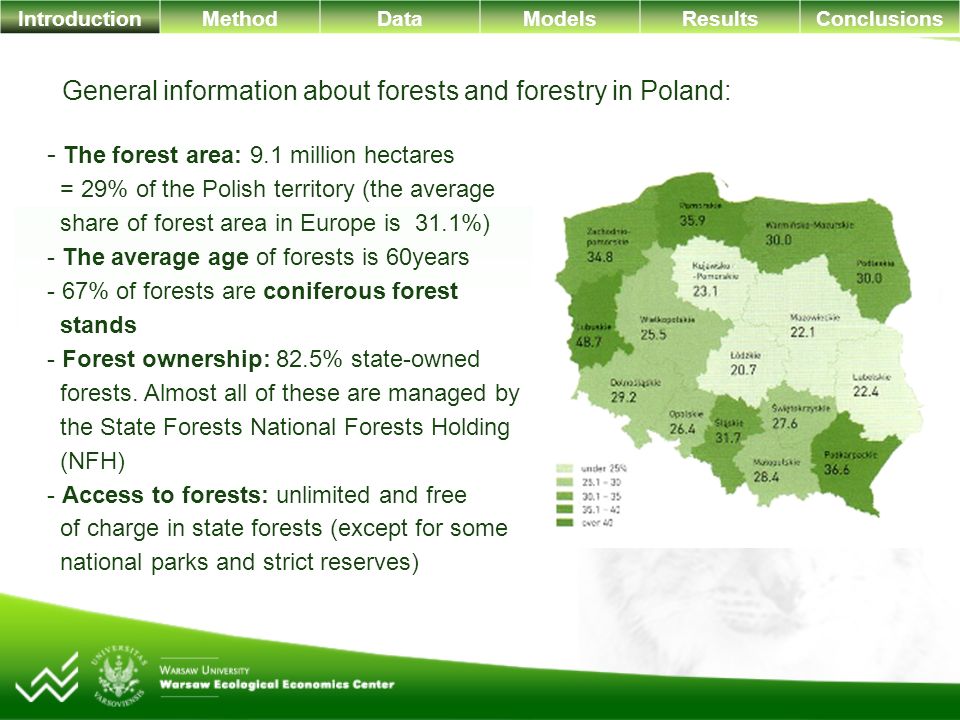Click Podkarpackie value 36.6 on map
The width and height of the screenshot is (960, 720).
pos(837,470)
